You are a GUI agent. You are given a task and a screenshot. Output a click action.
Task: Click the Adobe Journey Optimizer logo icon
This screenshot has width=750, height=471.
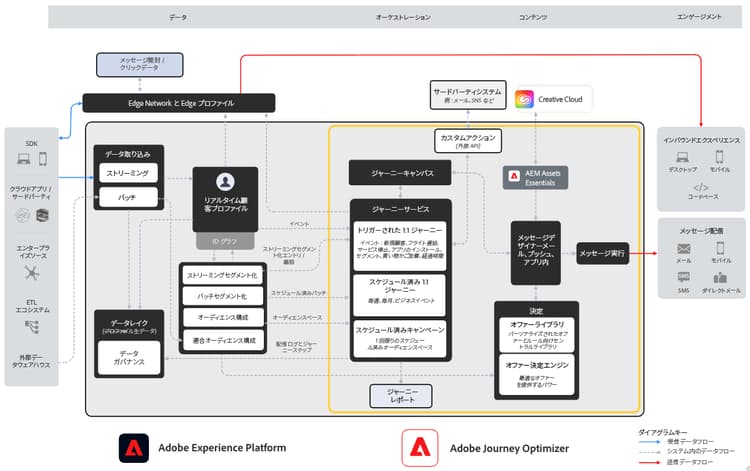pyautogui.click(x=420, y=448)
